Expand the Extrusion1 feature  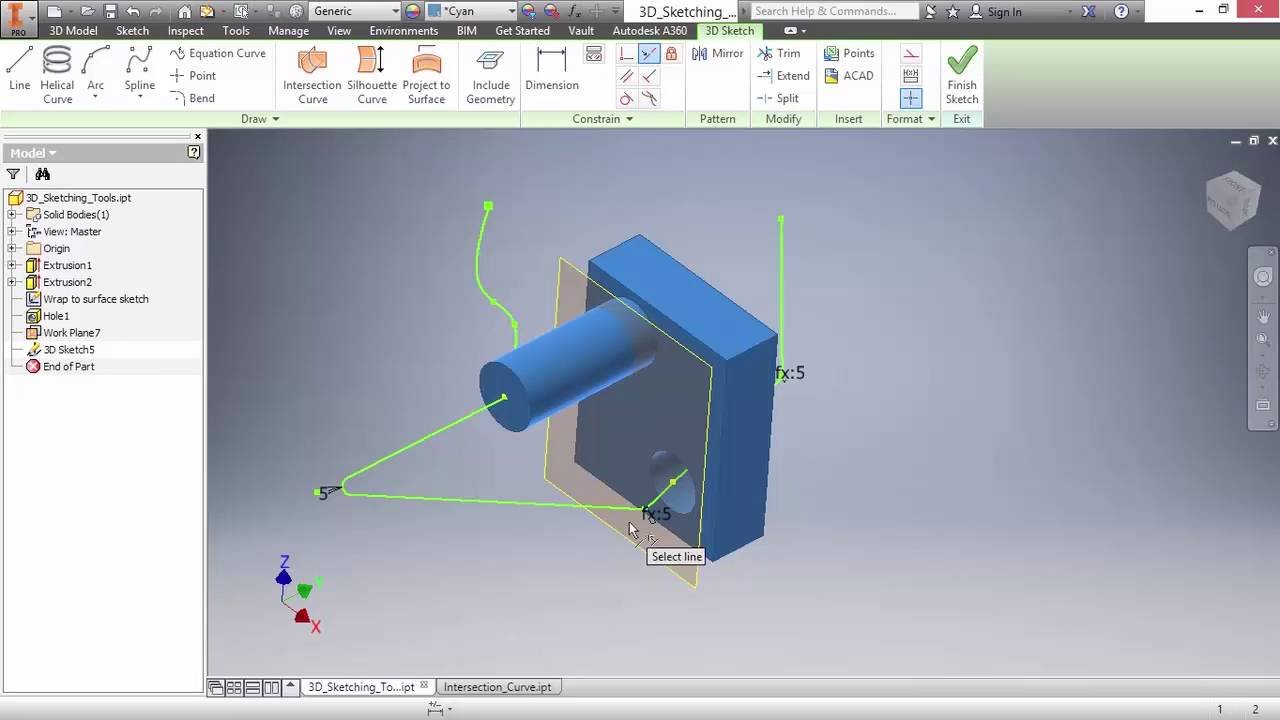(12, 266)
